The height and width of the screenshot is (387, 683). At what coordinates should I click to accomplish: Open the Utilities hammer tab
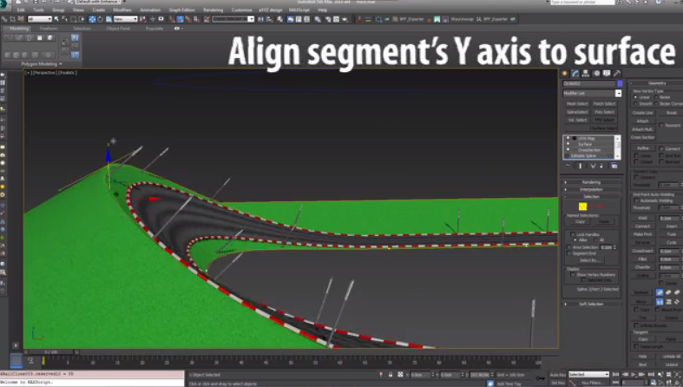click(x=617, y=73)
